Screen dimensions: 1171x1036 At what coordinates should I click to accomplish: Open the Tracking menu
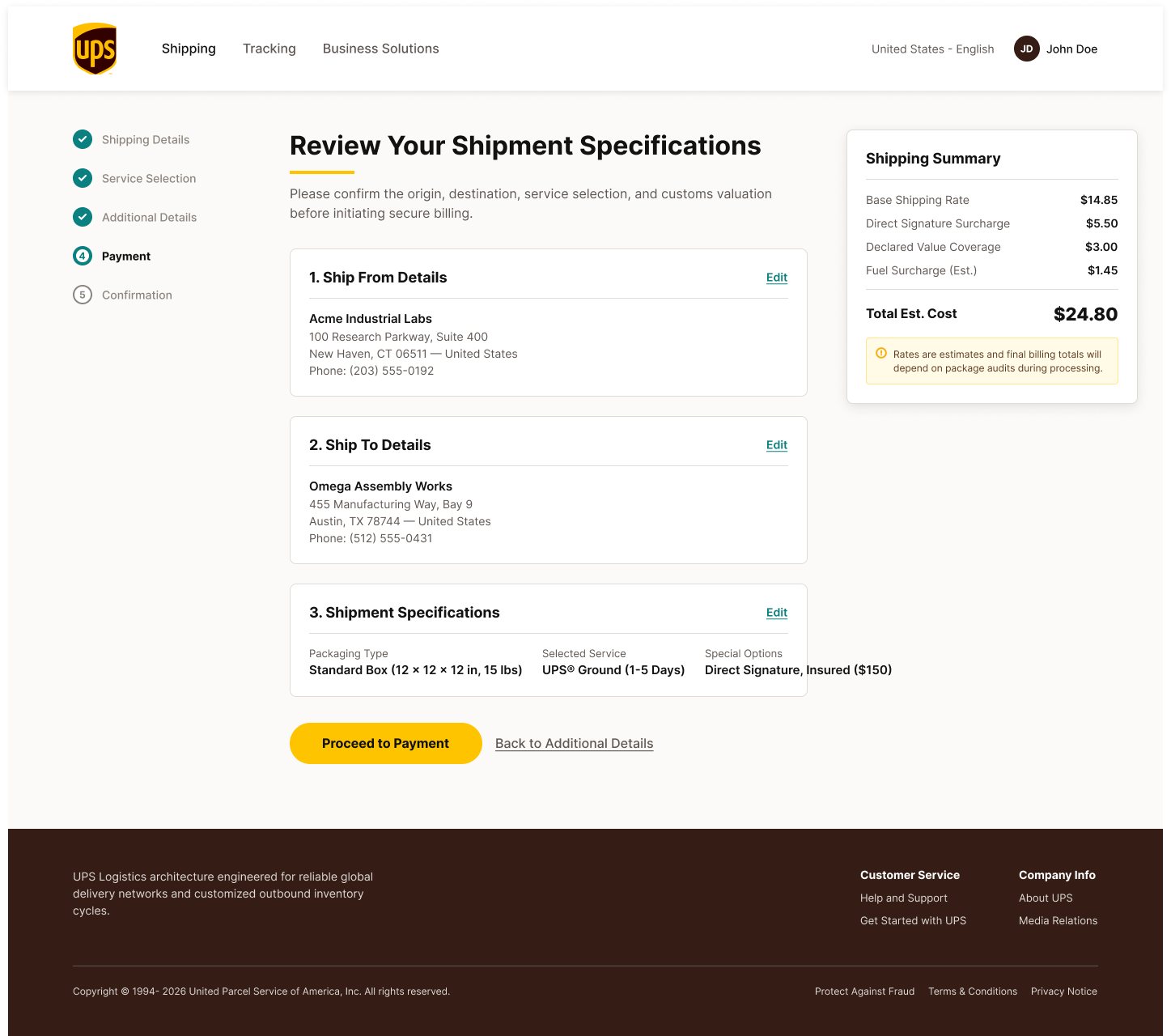coord(269,49)
